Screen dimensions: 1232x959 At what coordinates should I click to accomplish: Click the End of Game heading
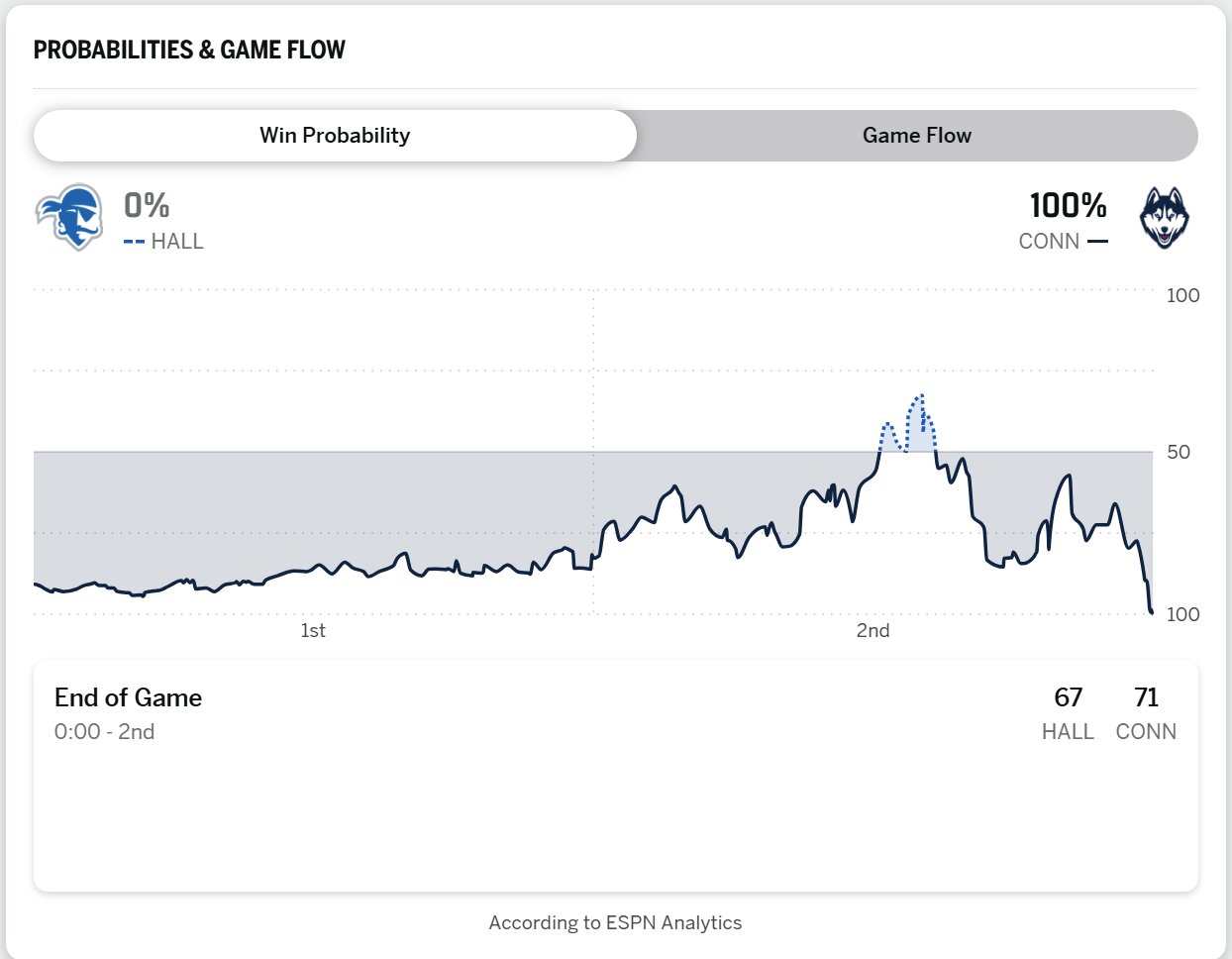pos(128,697)
